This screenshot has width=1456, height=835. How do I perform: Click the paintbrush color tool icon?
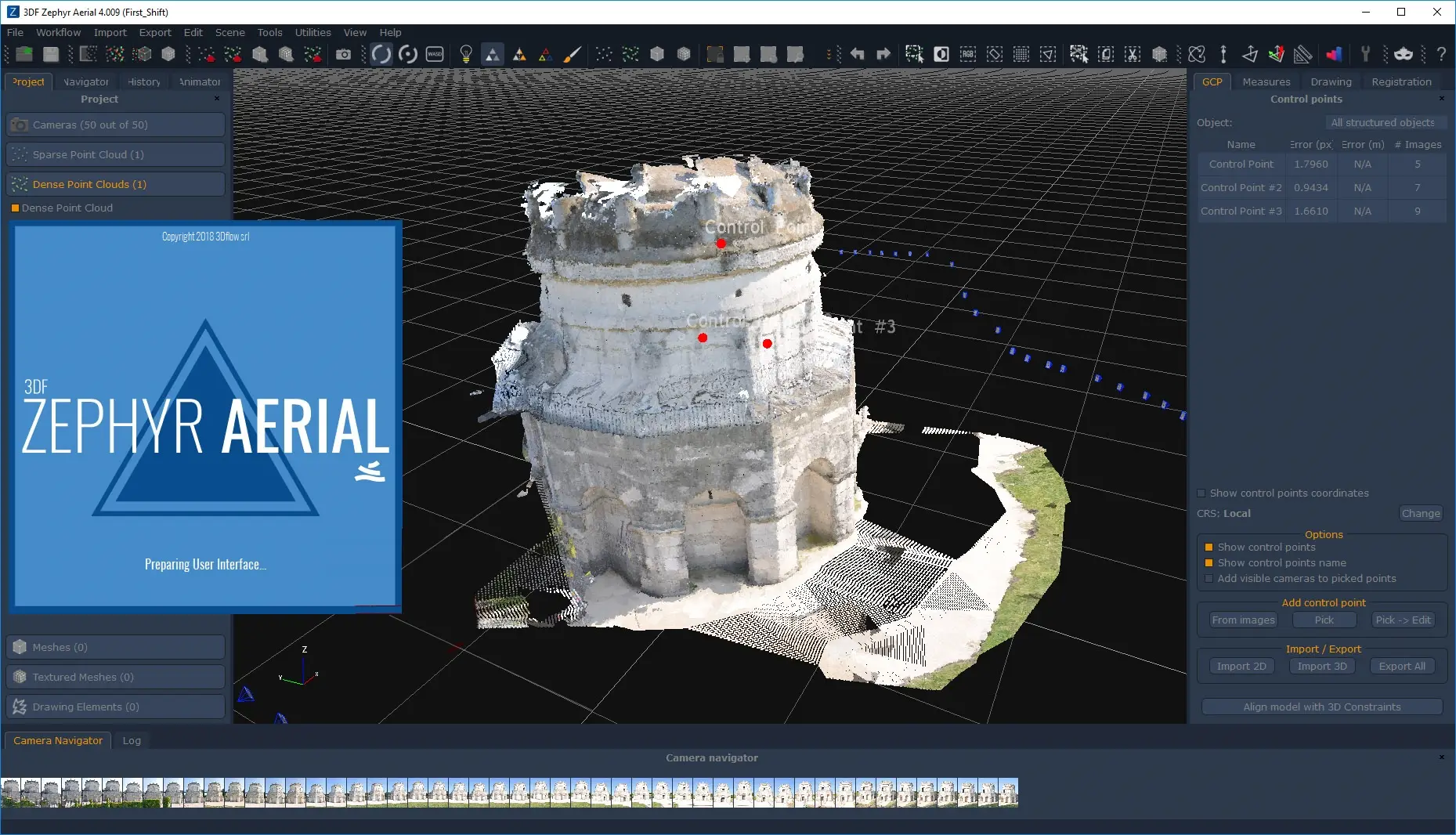[573, 54]
